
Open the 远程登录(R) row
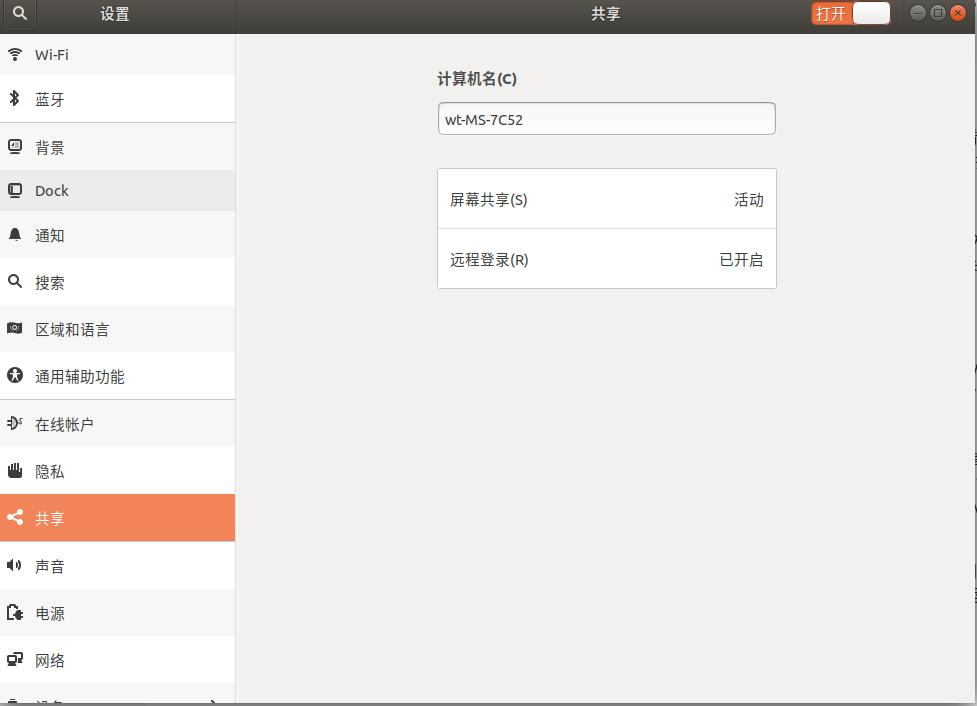click(607, 259)
